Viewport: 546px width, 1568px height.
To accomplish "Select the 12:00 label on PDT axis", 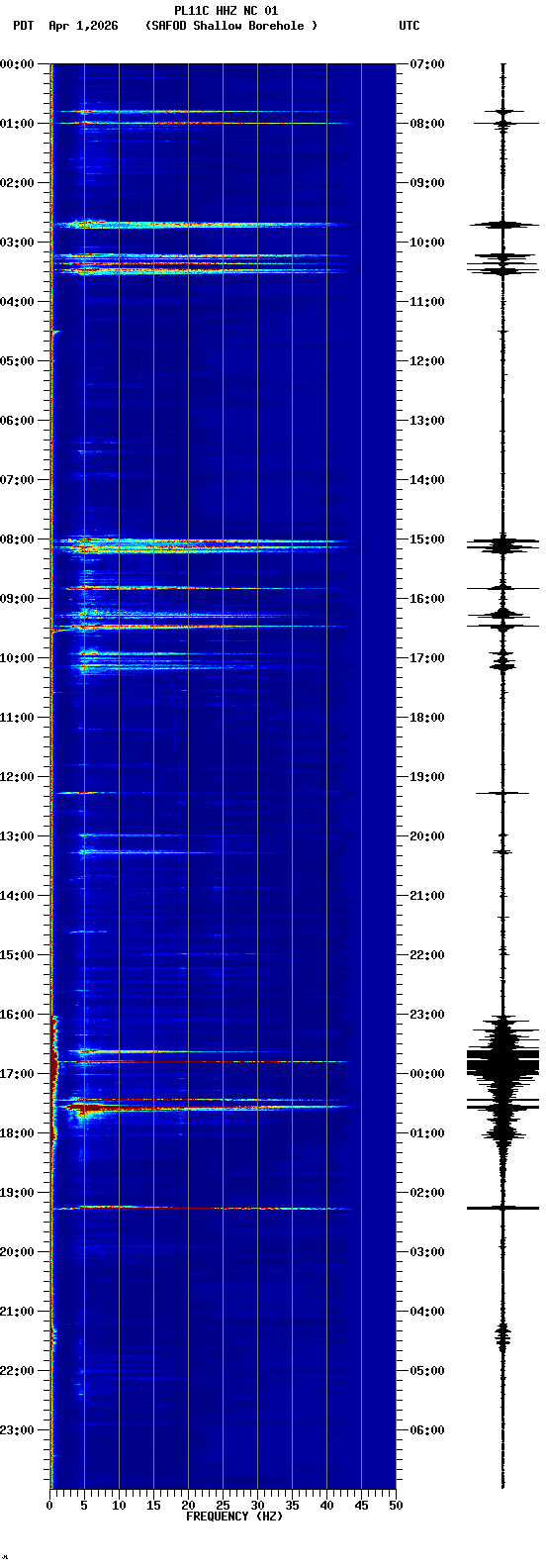I will [x=17, y=777].
